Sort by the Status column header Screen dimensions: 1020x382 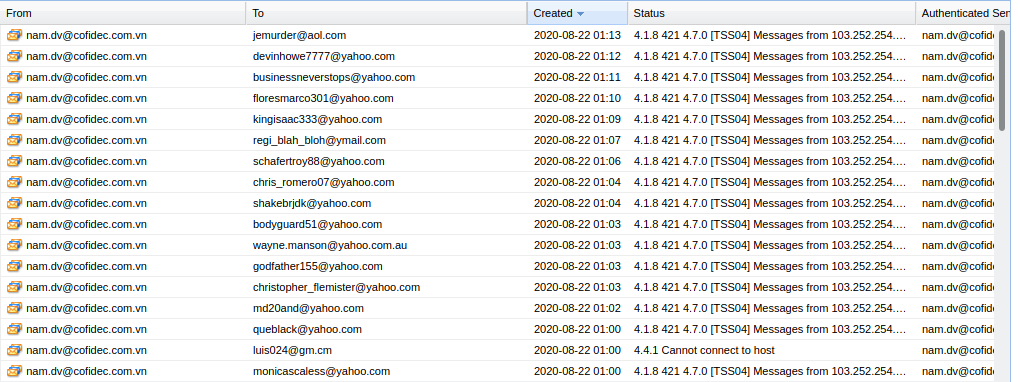(x=772, y=13)
